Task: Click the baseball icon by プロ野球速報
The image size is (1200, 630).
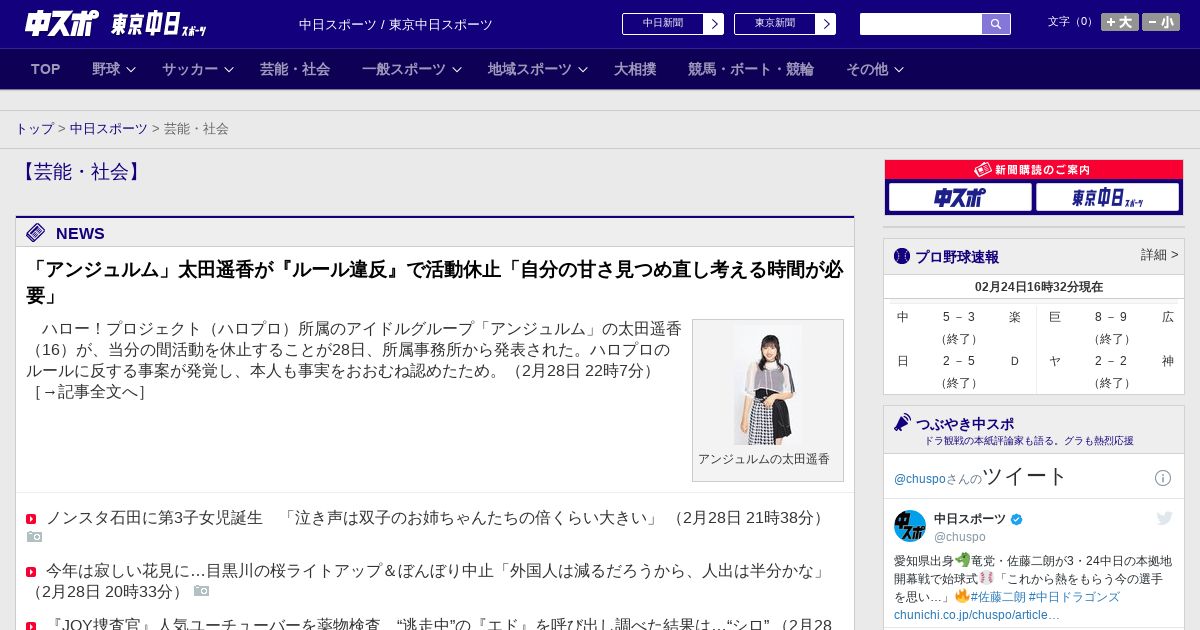Action: 902,256
